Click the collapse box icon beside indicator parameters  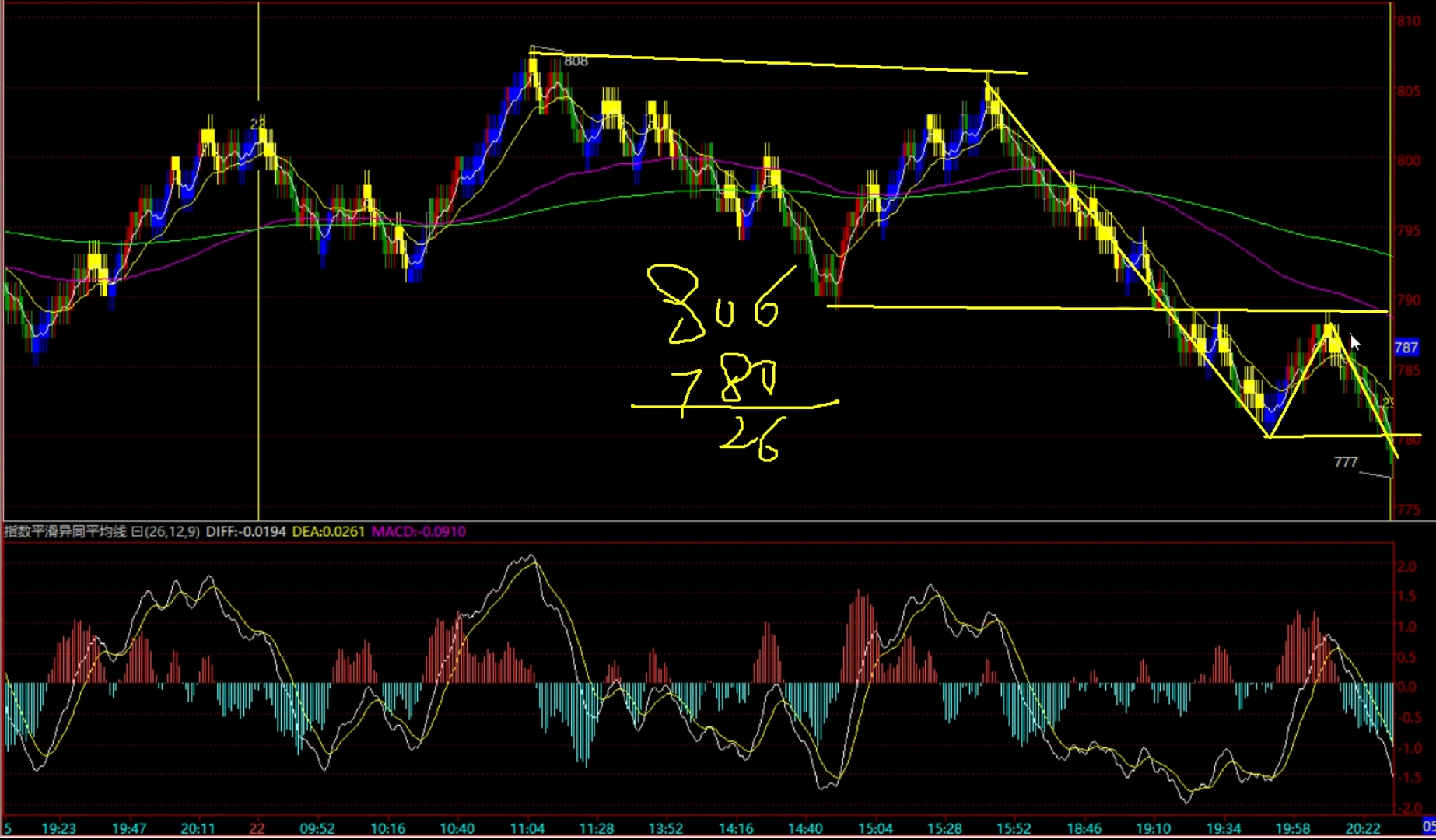pyautogui.click(x=137, y=532)
